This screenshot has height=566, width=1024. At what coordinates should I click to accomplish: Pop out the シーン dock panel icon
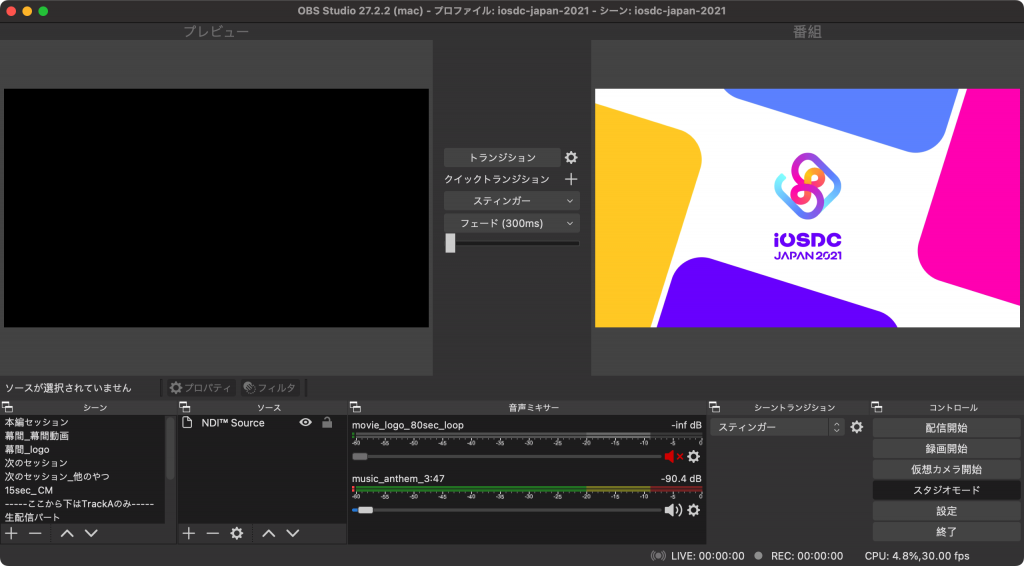click(7, 407)
